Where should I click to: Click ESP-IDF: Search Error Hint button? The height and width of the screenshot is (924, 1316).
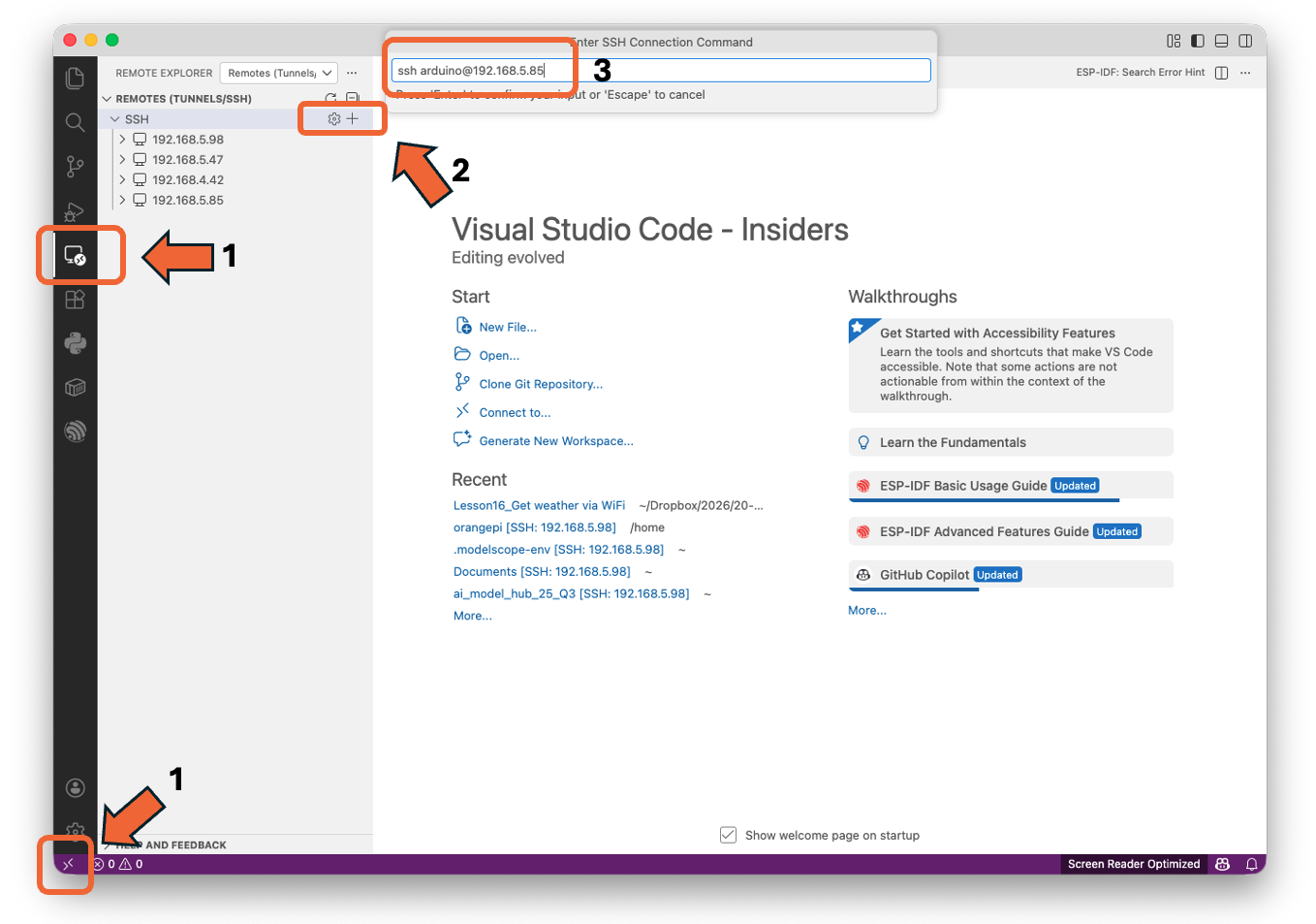pyautogui.click(x=1141, y=73)
